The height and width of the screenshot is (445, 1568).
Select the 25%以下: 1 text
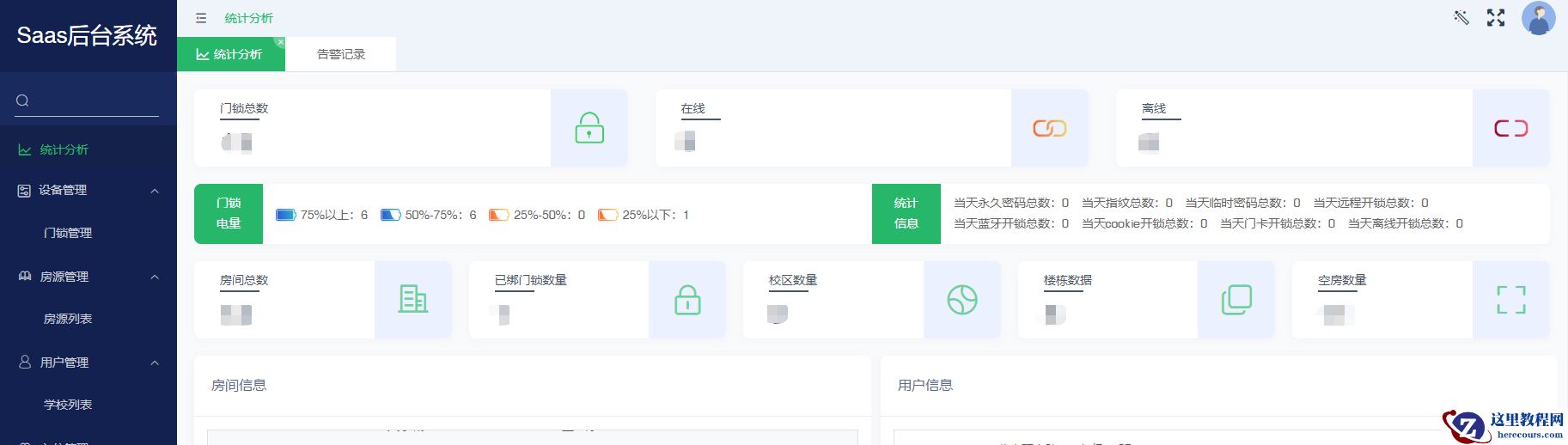[x=656, y=215]
